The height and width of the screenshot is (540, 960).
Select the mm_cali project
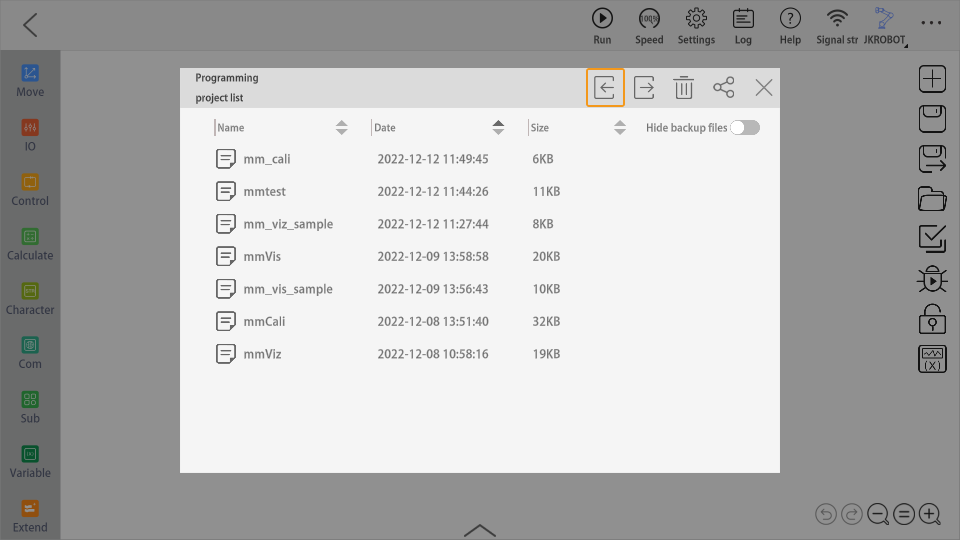[x=266, y=159]
